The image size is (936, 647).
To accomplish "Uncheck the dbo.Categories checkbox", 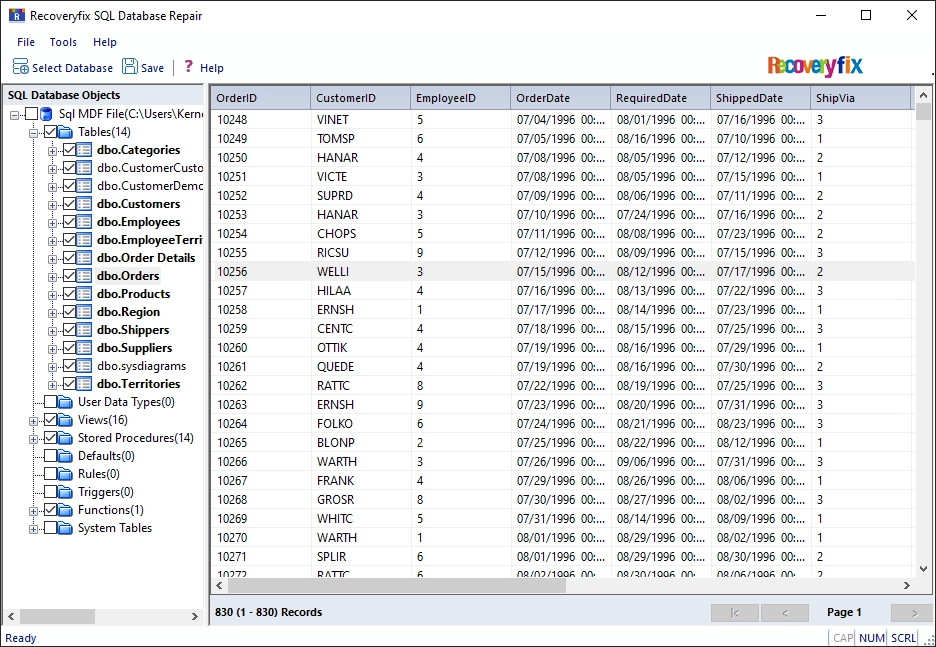I will [x=69, y=150].
